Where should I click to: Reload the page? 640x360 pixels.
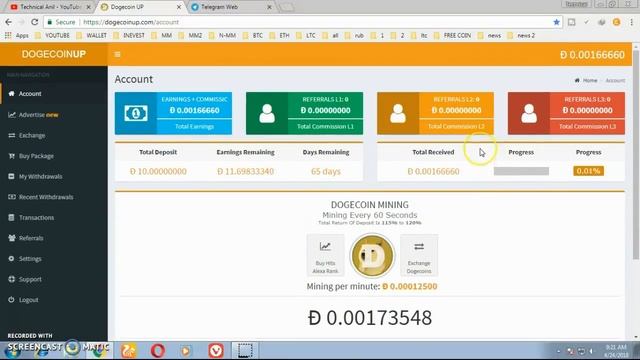click(35, 22)
